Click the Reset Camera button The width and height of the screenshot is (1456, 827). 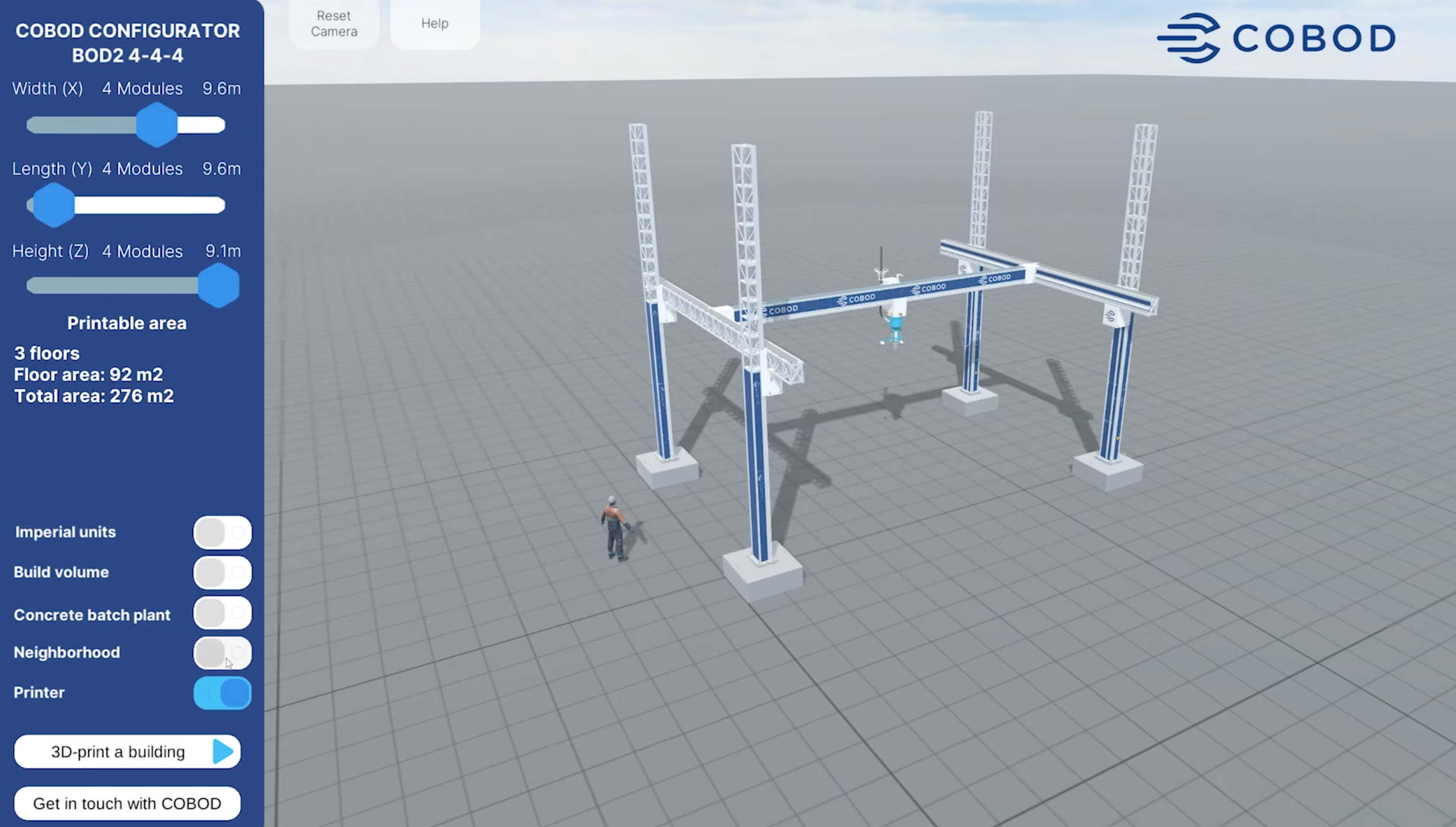click(334, 23)
